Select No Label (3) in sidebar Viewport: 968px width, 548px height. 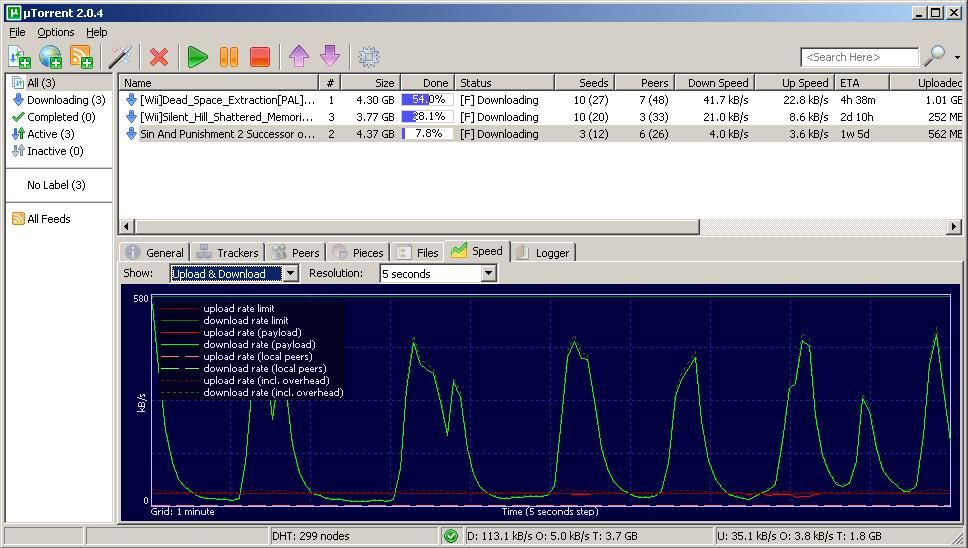coord(56,185)
